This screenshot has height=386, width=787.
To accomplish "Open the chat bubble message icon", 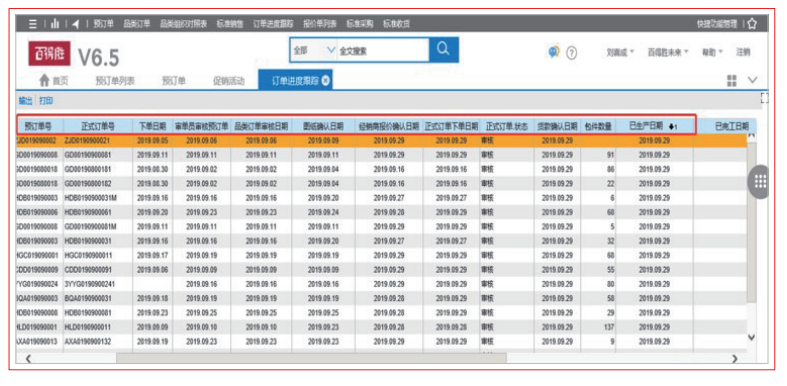I will click(554, 52).
